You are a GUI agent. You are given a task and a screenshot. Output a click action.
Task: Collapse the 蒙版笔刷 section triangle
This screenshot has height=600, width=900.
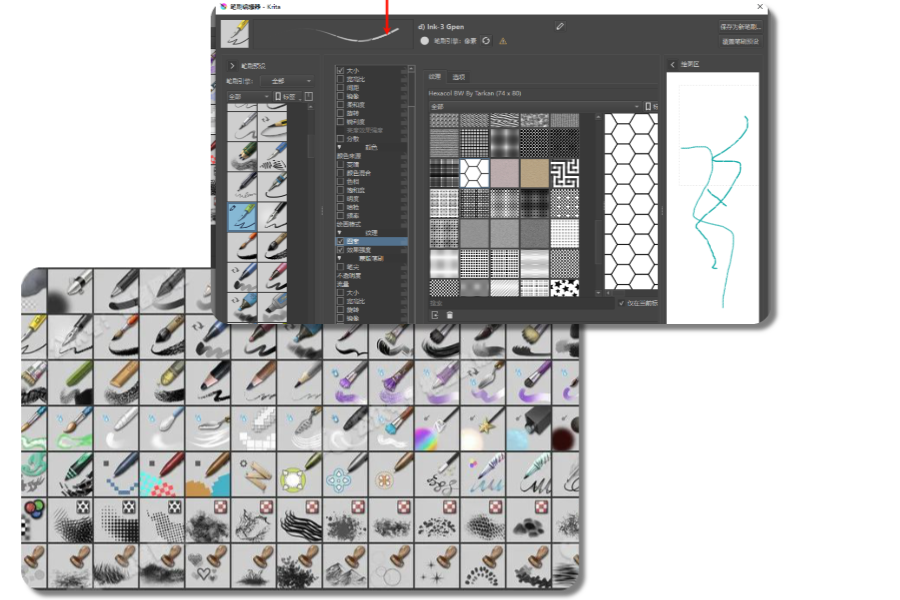(x=339, y=258)
